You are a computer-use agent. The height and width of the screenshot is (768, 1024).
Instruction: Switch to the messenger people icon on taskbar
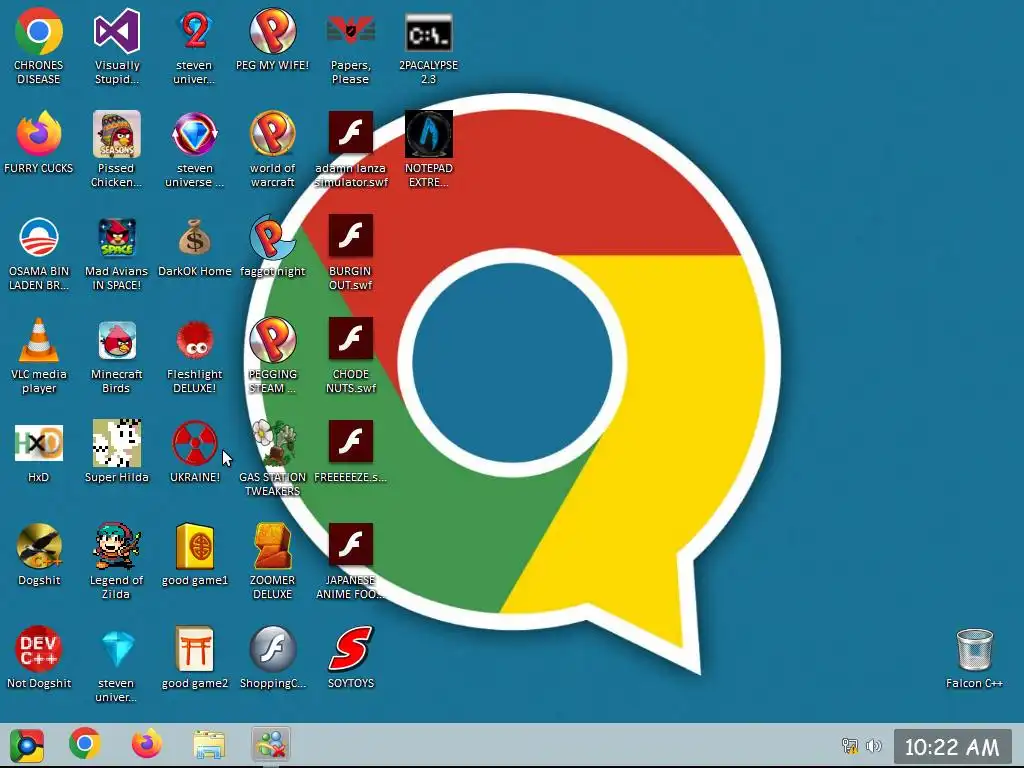click(x=270, y=745)
